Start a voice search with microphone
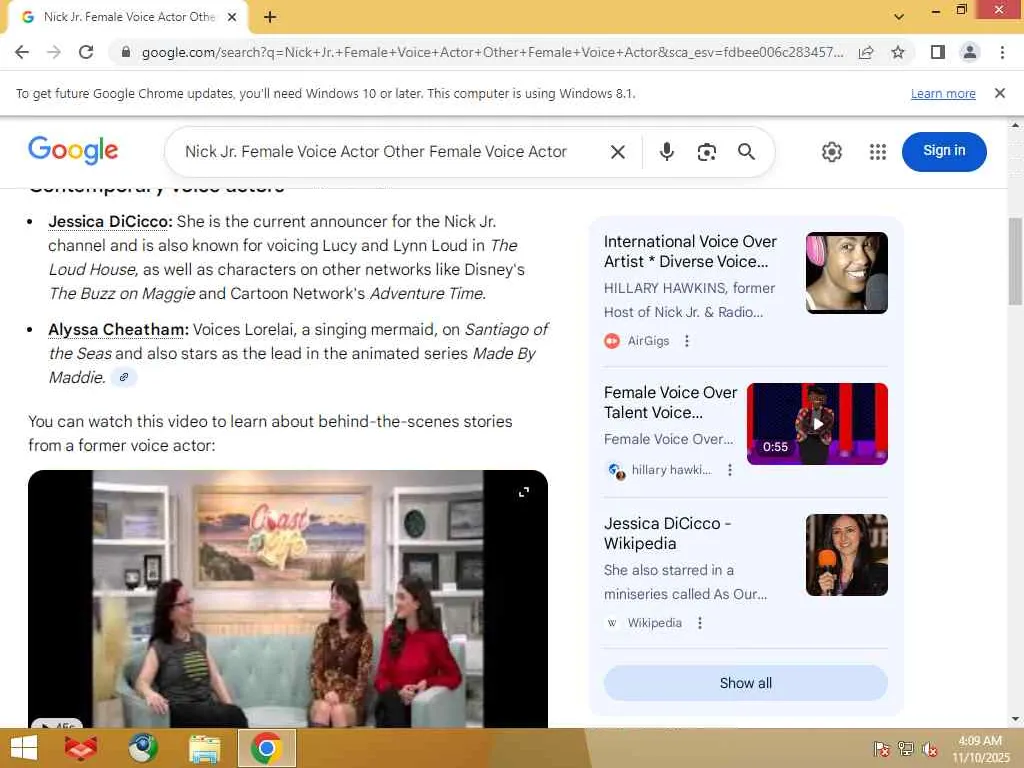 point(666,152)
